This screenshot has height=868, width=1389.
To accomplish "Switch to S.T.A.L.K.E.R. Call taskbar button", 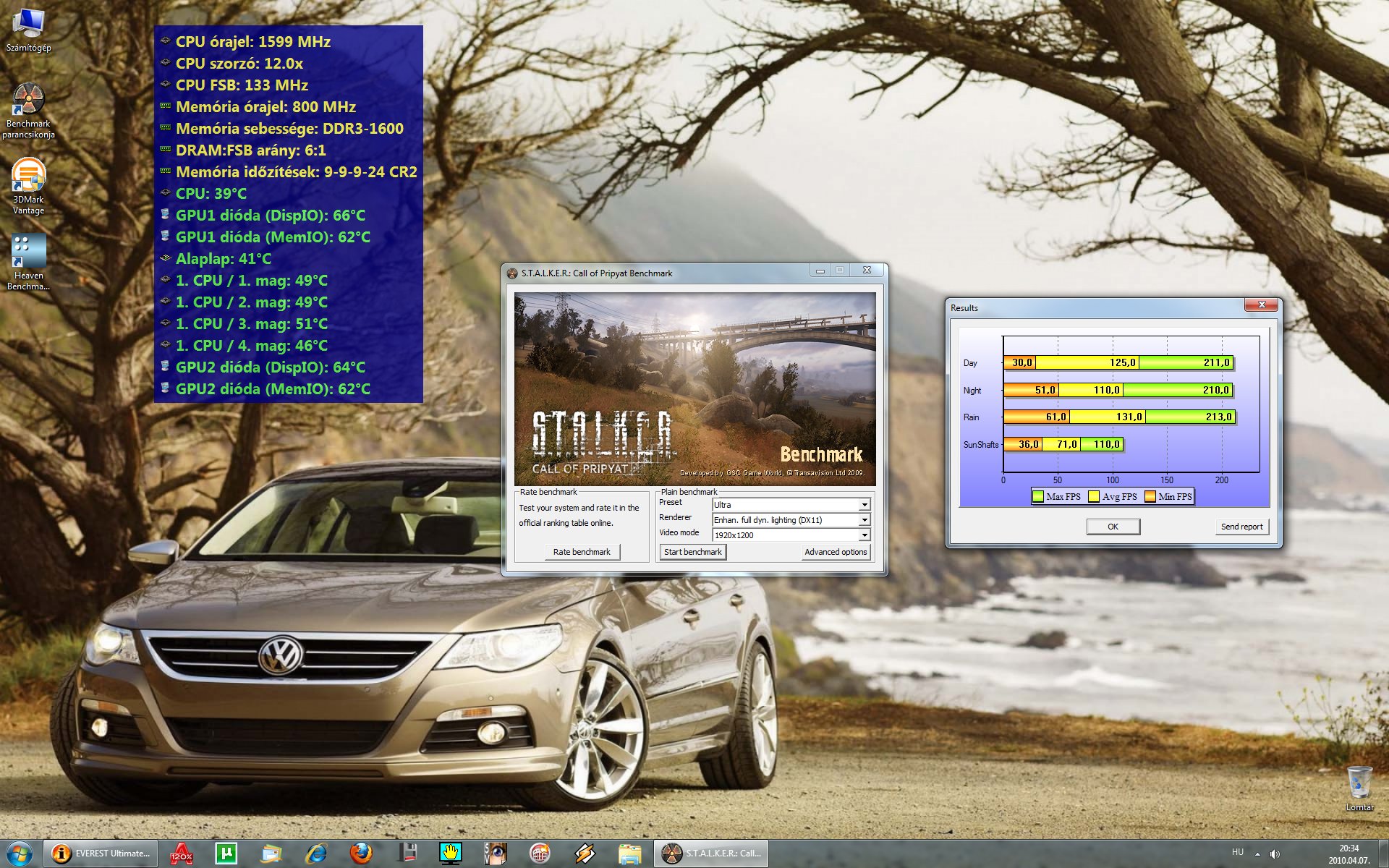I will coord(712,854).
